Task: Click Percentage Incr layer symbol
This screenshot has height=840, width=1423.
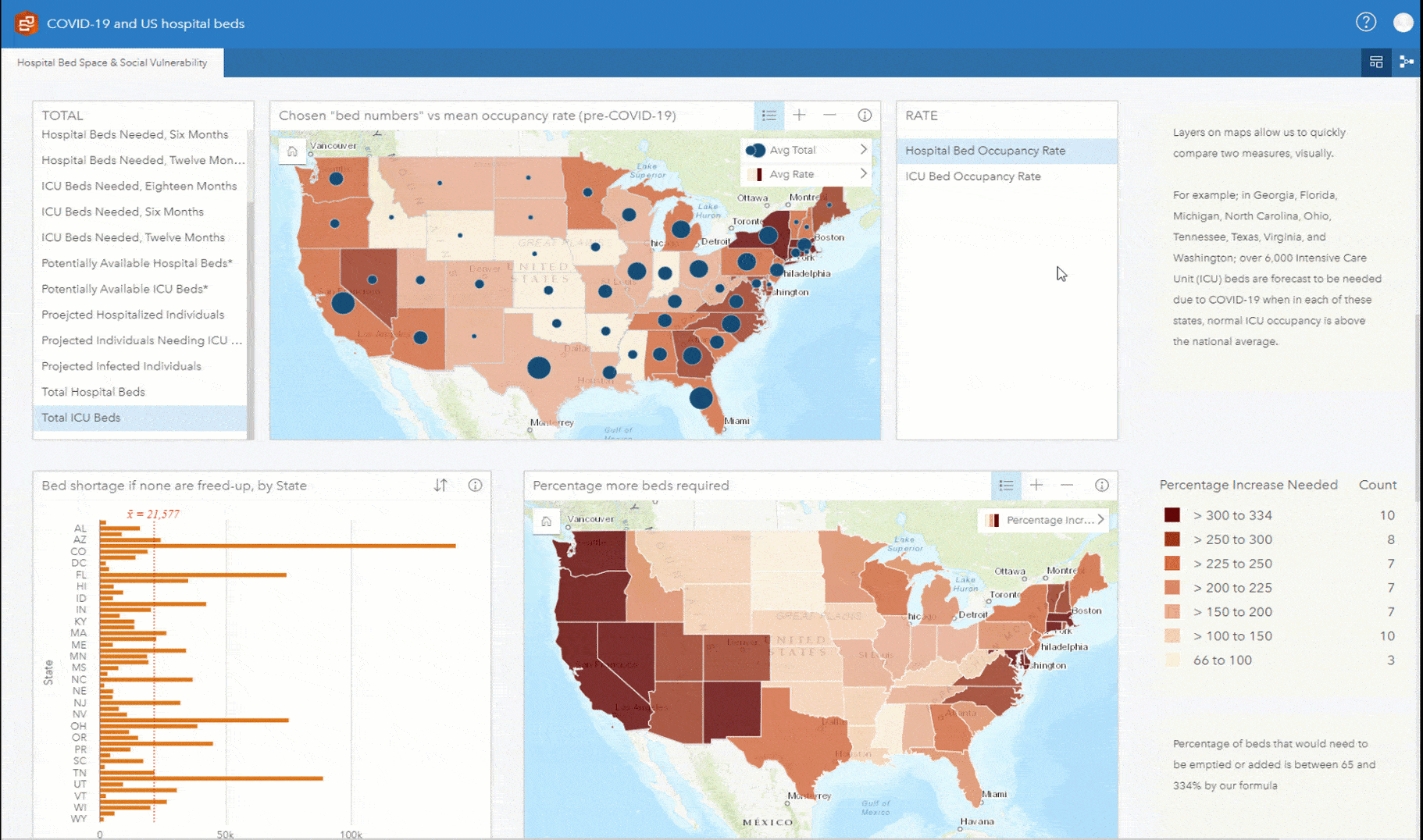Action: point(993,520)
